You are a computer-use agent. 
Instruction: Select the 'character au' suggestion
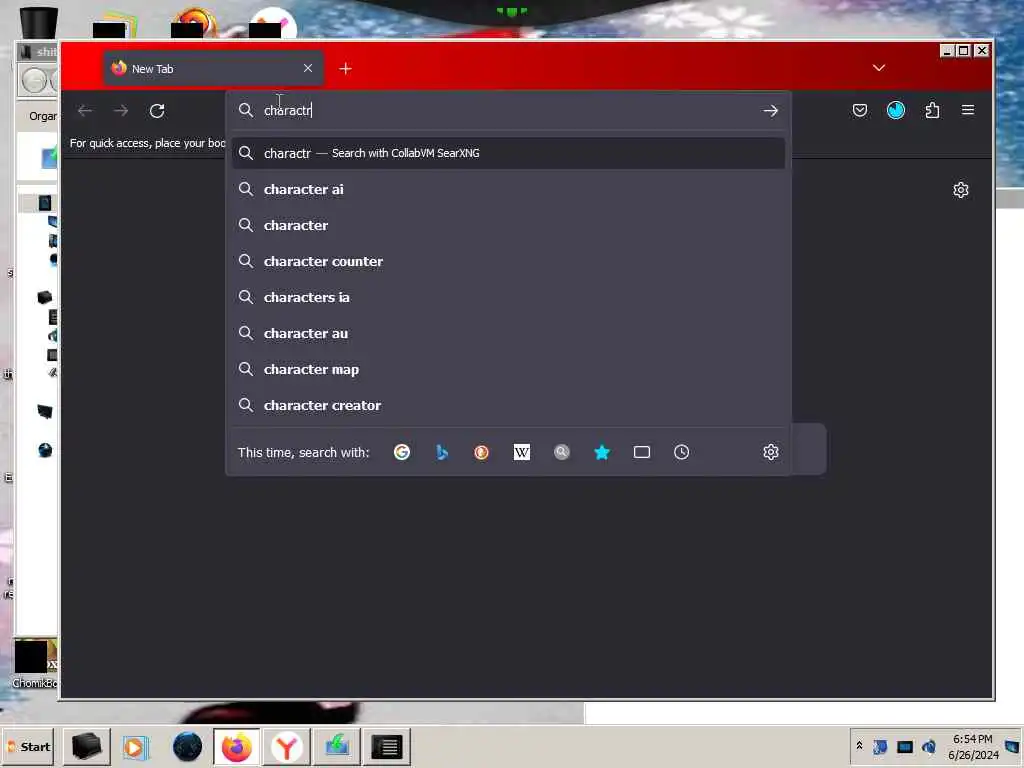pyautogui.click(x=508, y=333)
